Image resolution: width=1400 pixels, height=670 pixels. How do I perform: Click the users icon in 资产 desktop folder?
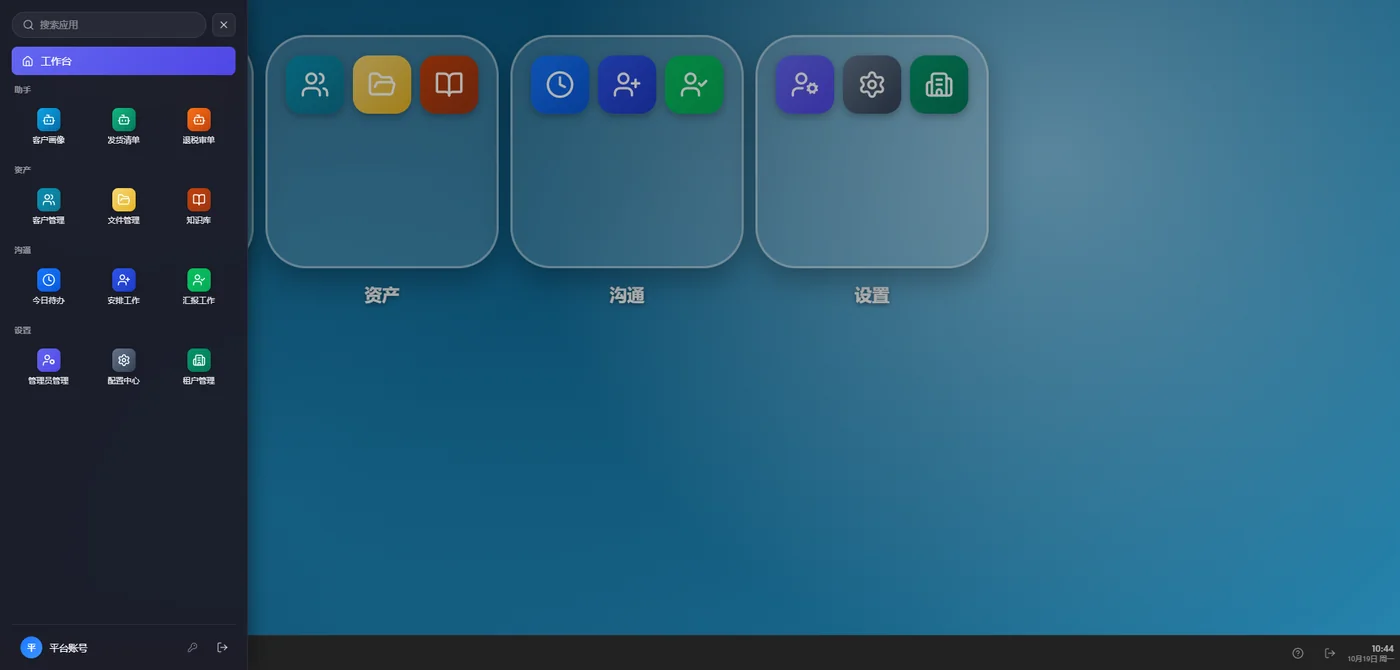[x=315, y=85]
